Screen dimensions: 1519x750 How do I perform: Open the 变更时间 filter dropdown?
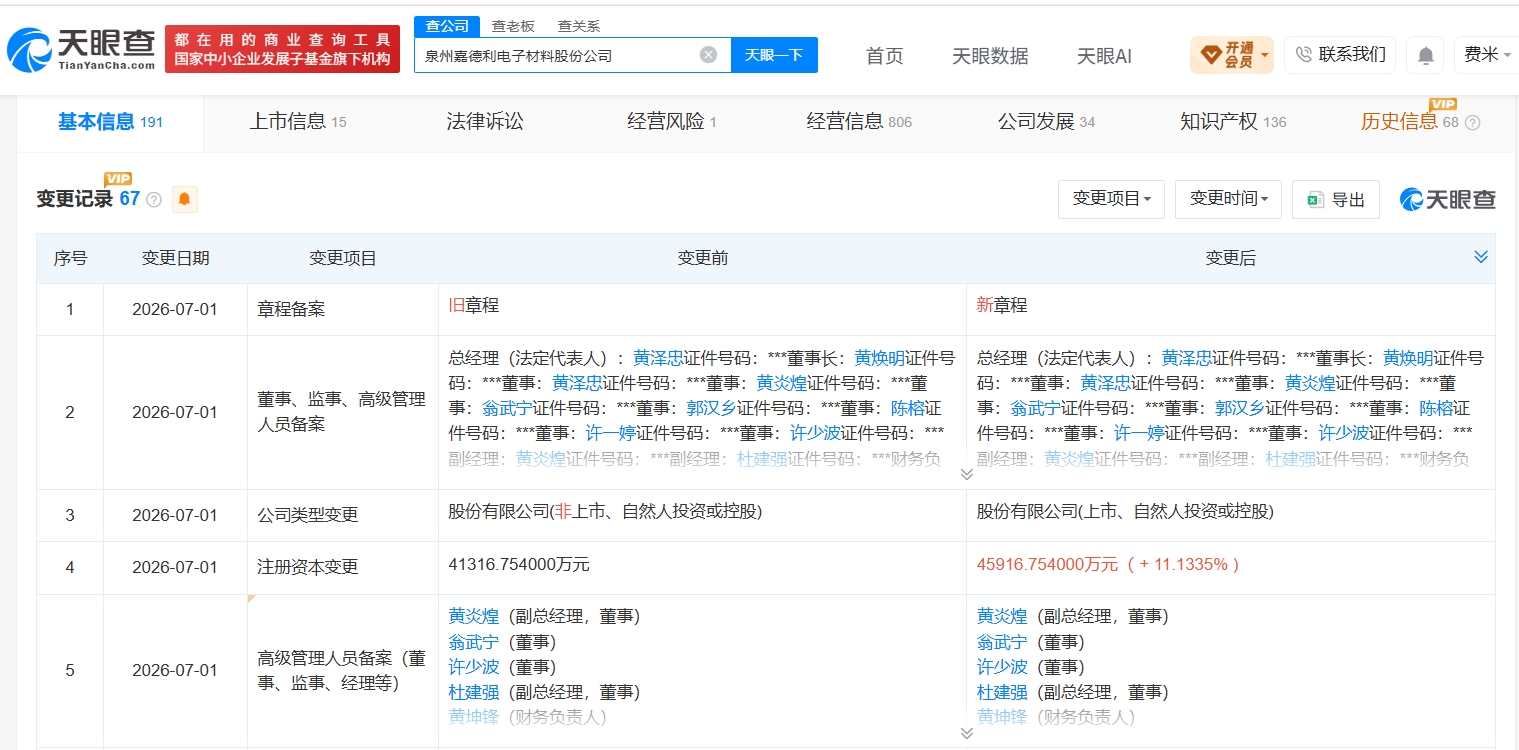pyautogui.click(x=1228, y=199)
